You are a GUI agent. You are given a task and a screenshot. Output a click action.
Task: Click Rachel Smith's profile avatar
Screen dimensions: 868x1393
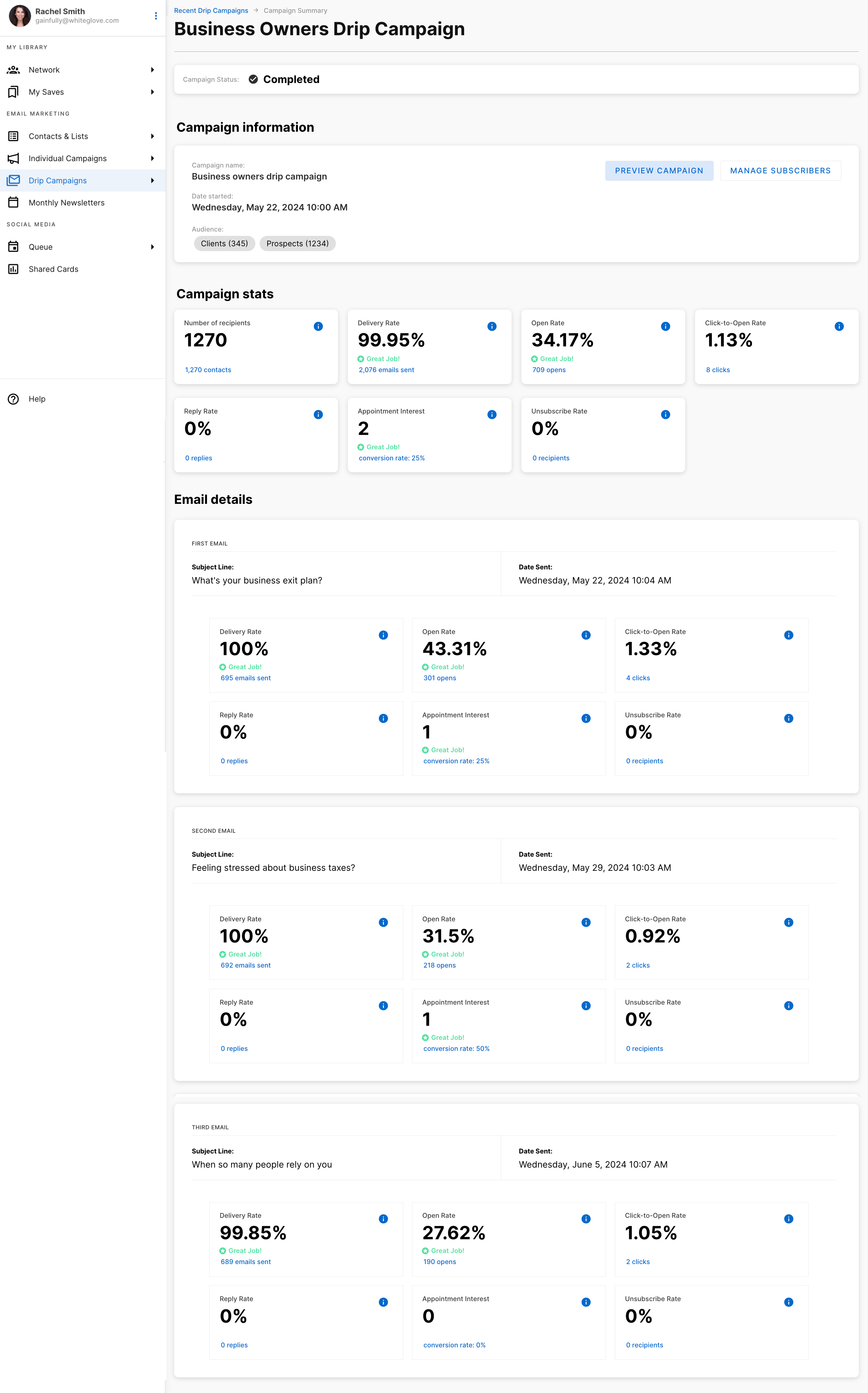[x=20, y=16]
